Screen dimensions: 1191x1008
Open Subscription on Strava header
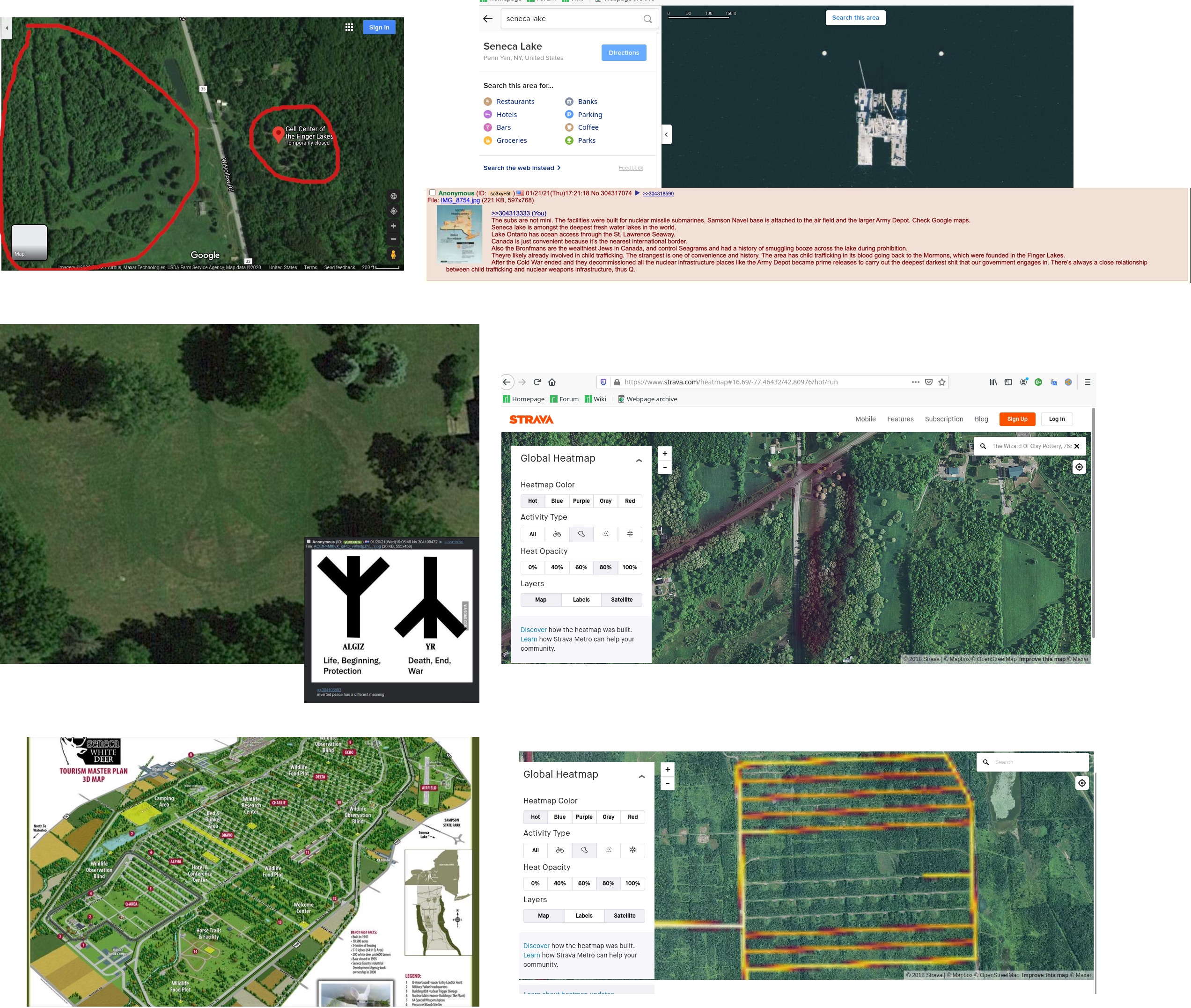943,419
